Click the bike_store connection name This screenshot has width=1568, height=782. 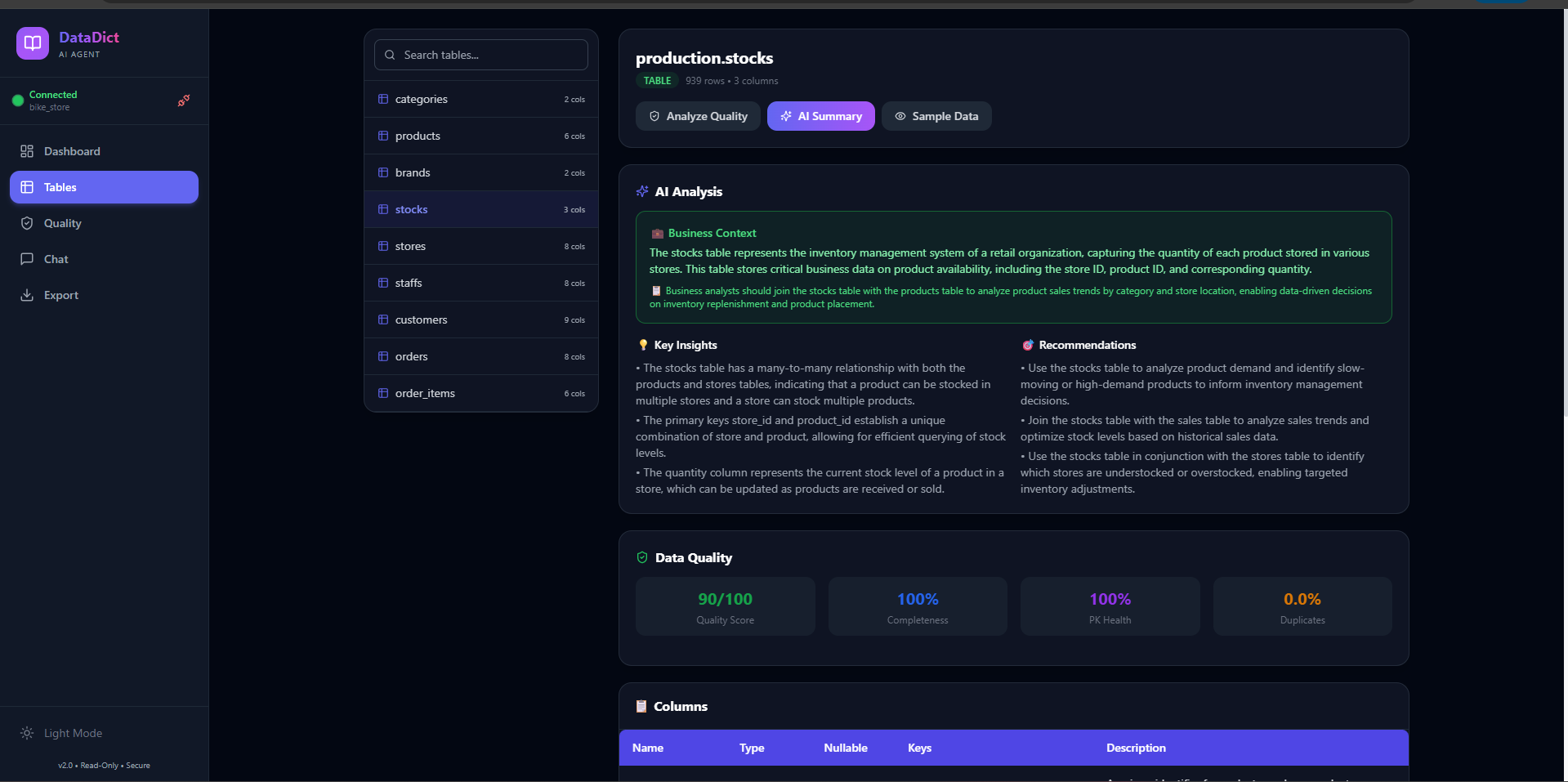click(x=49, y=107)
